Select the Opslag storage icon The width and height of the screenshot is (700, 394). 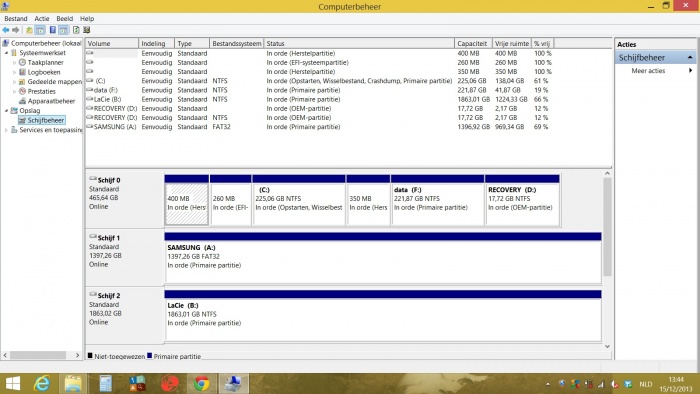tap(14, 110)
